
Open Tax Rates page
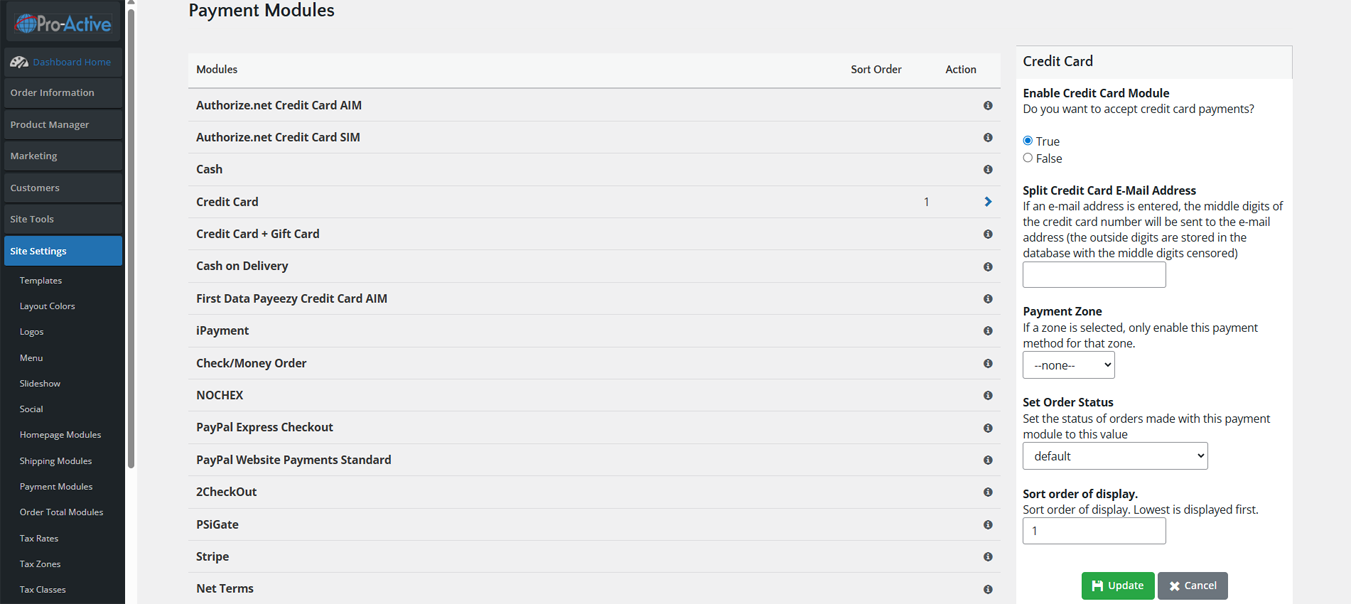39,538
